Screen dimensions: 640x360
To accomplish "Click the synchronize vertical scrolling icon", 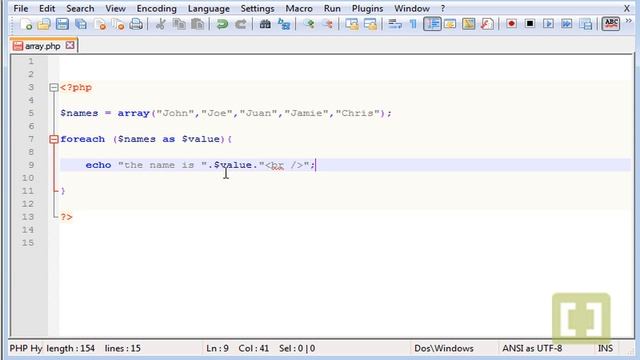I will (x=352, y=24).
